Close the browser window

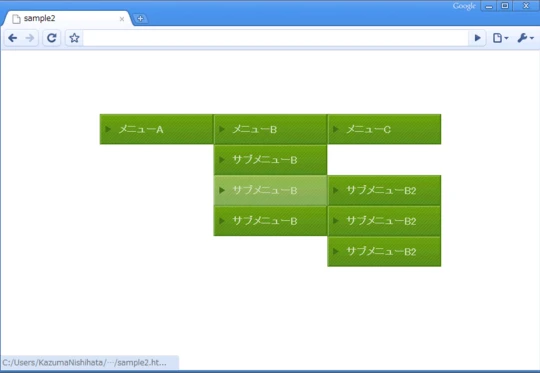click(x=526, y=6)
